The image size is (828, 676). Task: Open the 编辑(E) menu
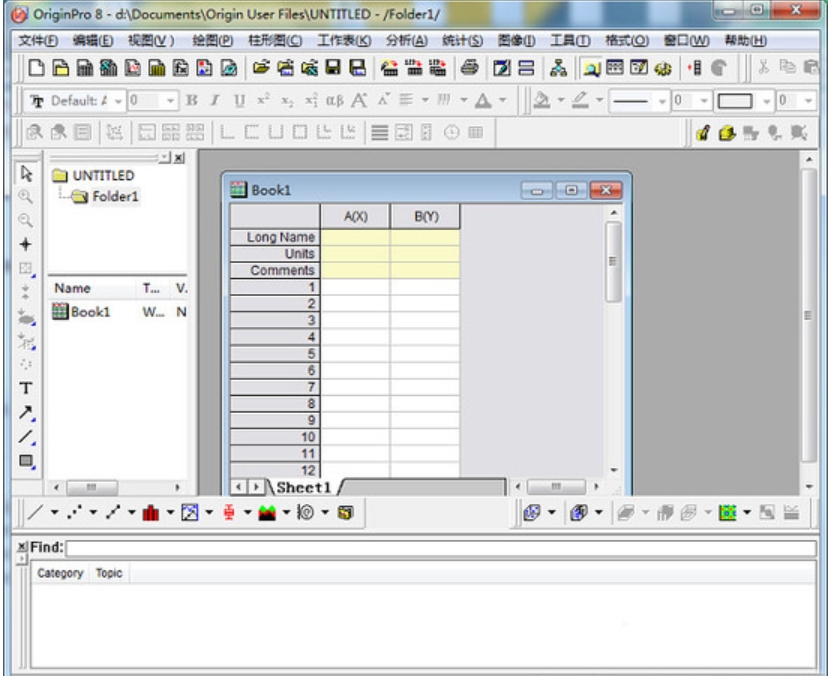(x=93, y=41)
